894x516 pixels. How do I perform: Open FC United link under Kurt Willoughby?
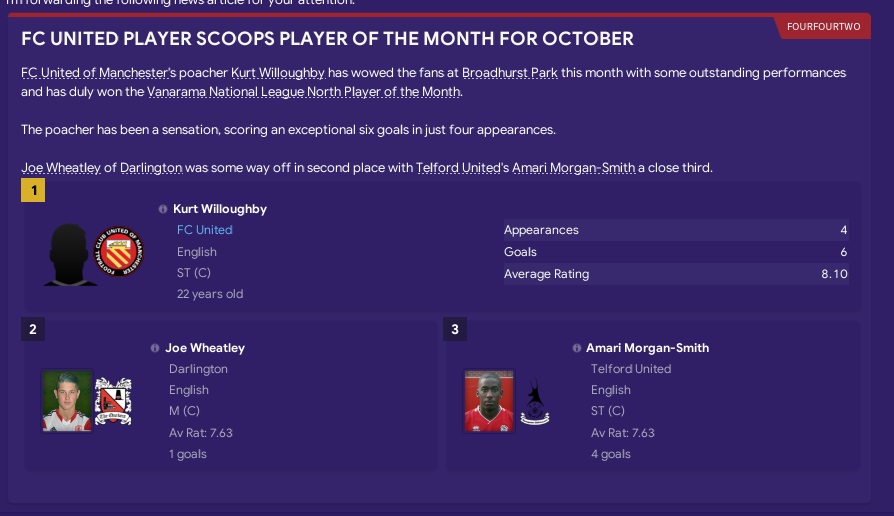[204, 230]
